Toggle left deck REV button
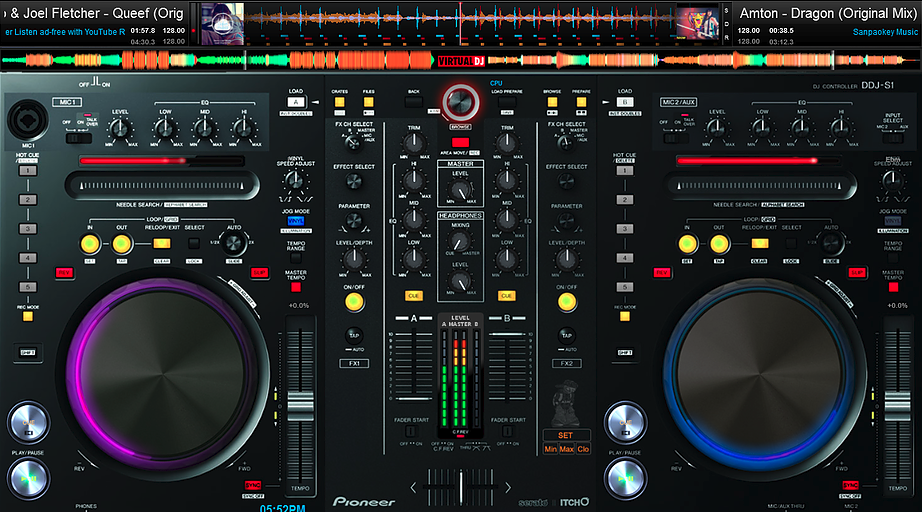 pyautogui.click(x=64, y=272)
